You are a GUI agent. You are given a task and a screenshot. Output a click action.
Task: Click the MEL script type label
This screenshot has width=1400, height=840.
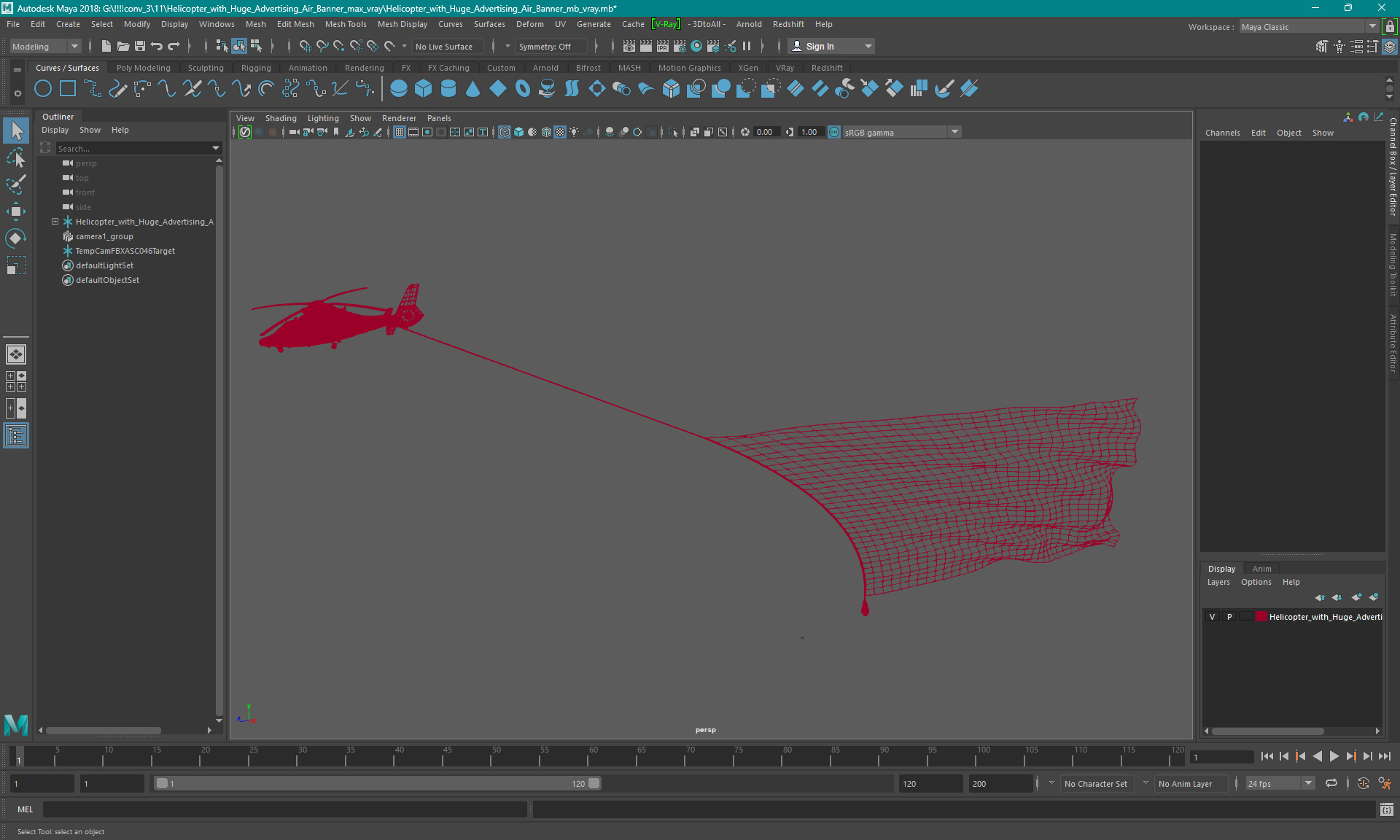[26, 809]
